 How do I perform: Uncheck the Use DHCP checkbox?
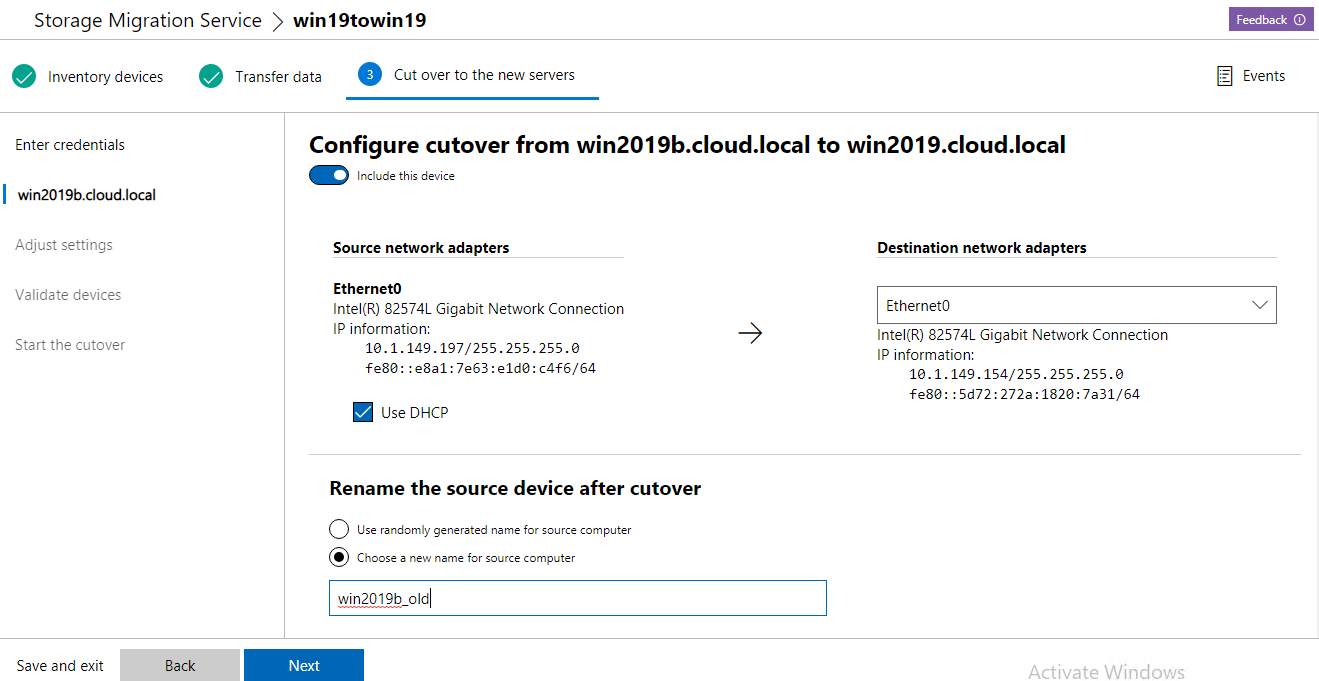[x=363, y=412]
